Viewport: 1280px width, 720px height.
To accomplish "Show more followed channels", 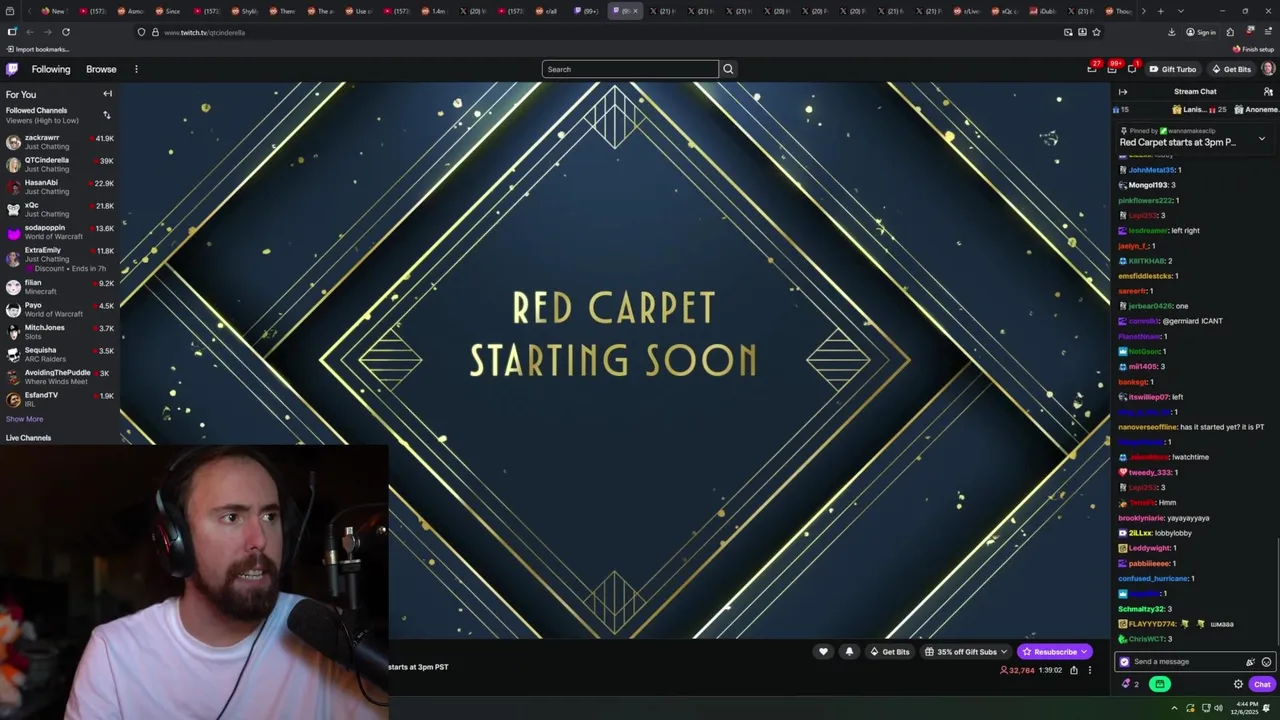I will (25, 419).
